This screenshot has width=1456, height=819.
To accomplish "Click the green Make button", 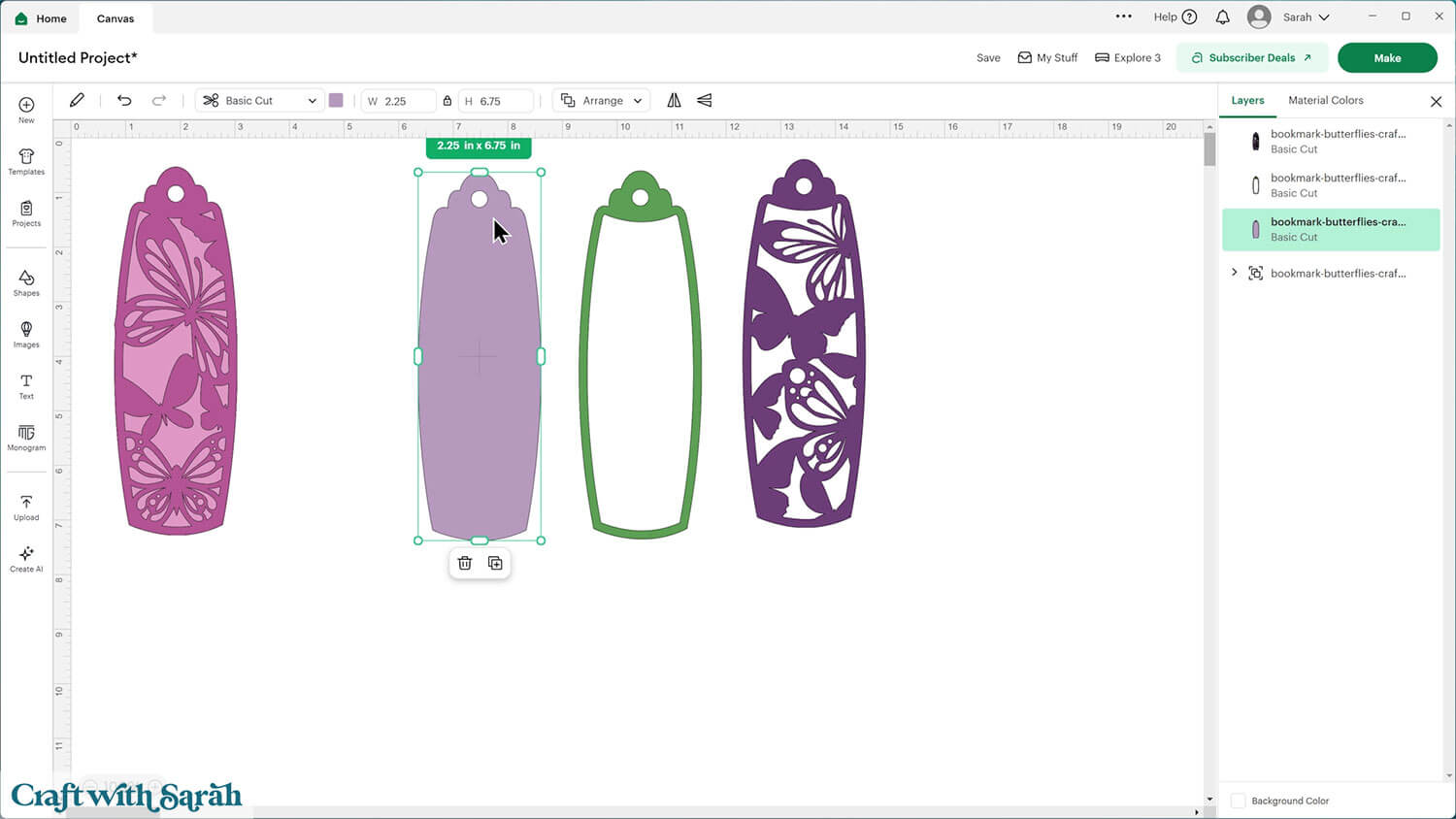I will [1386, 58].
